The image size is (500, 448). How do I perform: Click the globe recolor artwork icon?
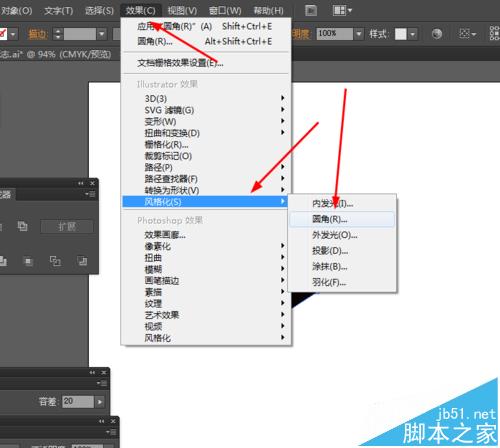pos(437,34)
